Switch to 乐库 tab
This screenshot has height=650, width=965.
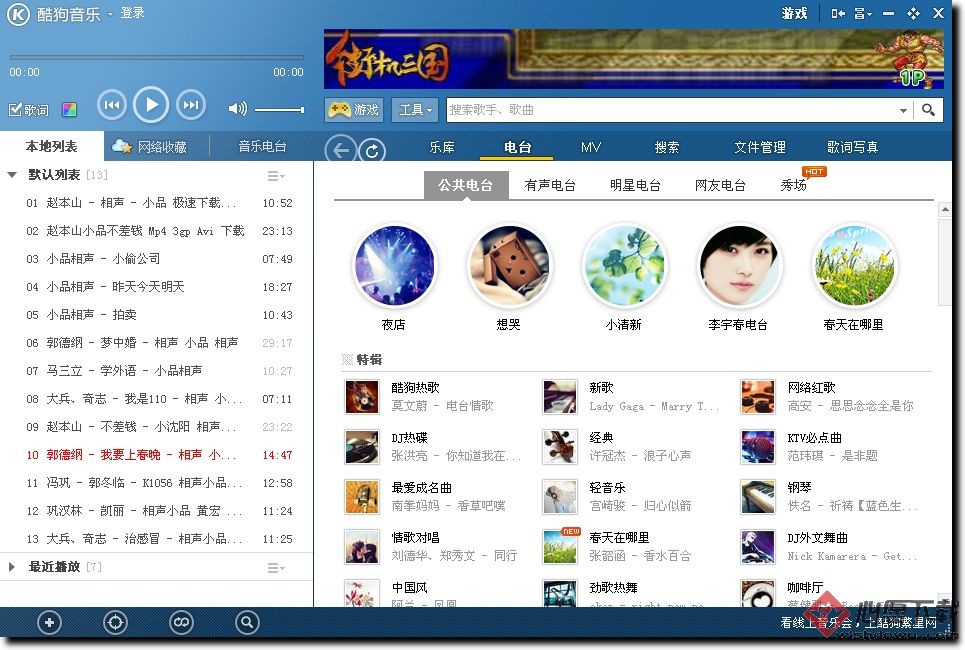tap(442, 147)
